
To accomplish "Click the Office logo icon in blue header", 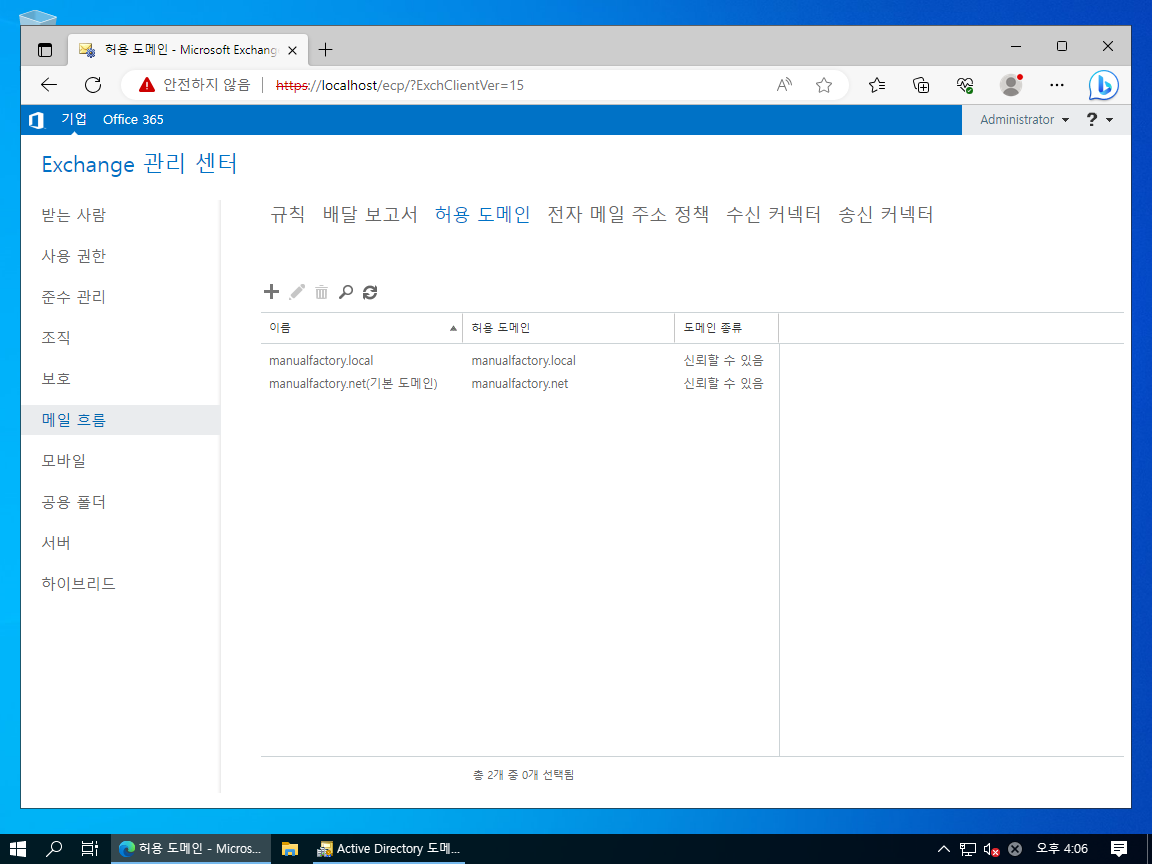I will pos(36,120).
